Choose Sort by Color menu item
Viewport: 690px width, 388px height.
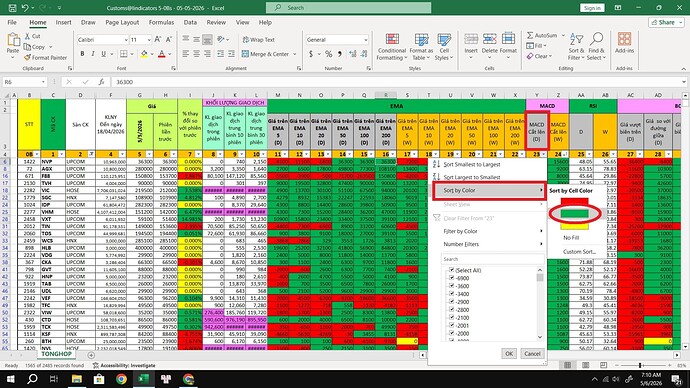click(489, 190)
